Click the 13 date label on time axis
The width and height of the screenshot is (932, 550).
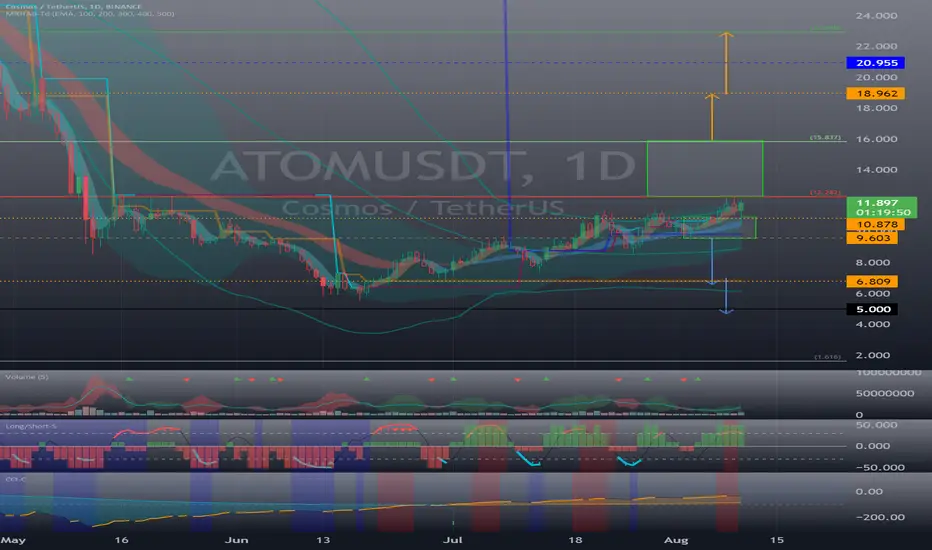coord(323,540)
